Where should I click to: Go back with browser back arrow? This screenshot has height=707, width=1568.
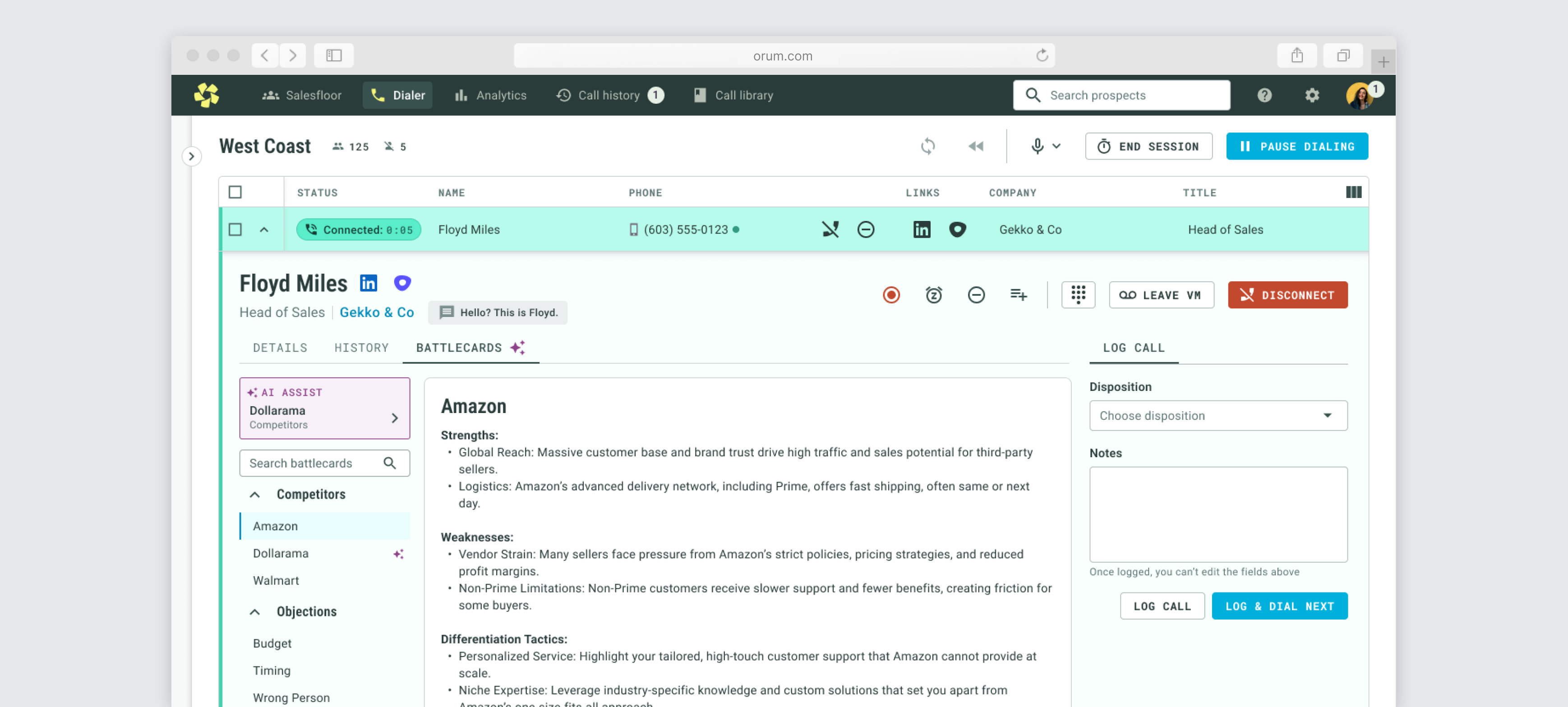click(x=265, y=55)
